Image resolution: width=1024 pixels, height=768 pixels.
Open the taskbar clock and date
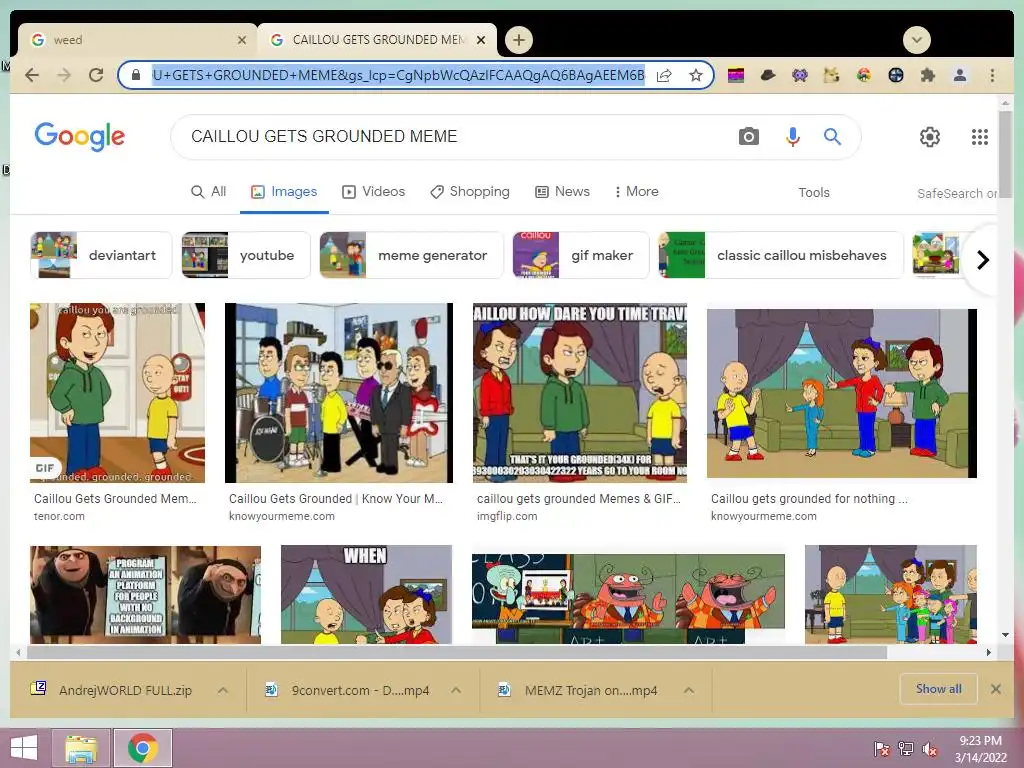point(980,749)
